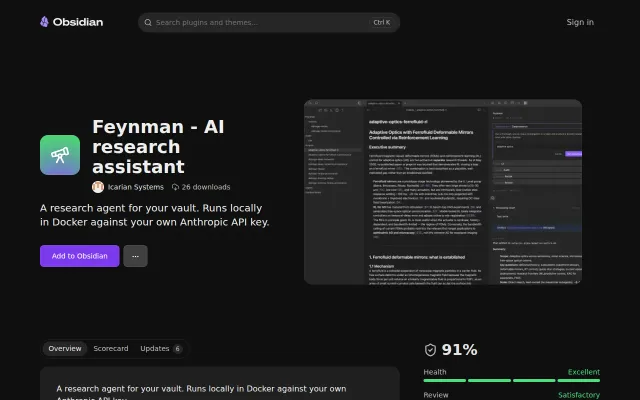Click the Review label
The image size is (640, 400).
pyautogui.click(x=436, y=395)
